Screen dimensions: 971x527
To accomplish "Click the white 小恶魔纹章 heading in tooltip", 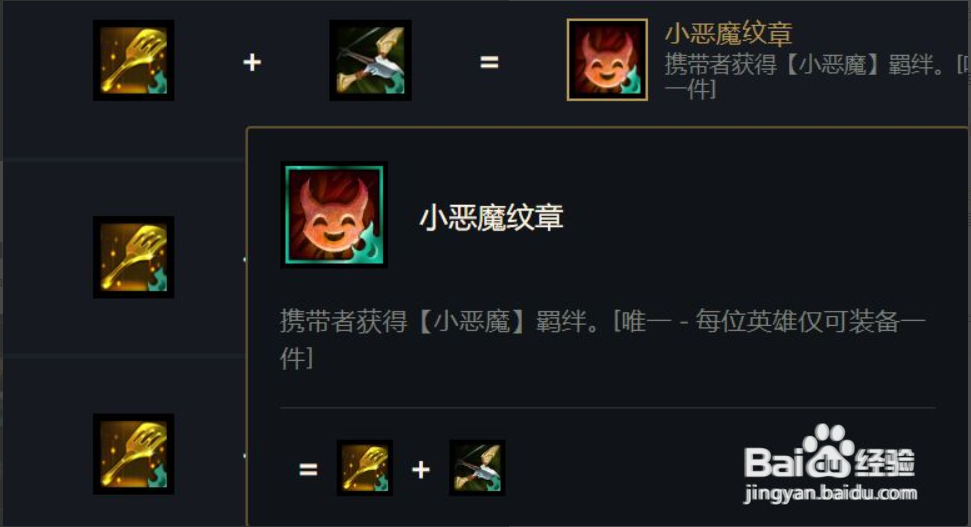I will (491, 218).
